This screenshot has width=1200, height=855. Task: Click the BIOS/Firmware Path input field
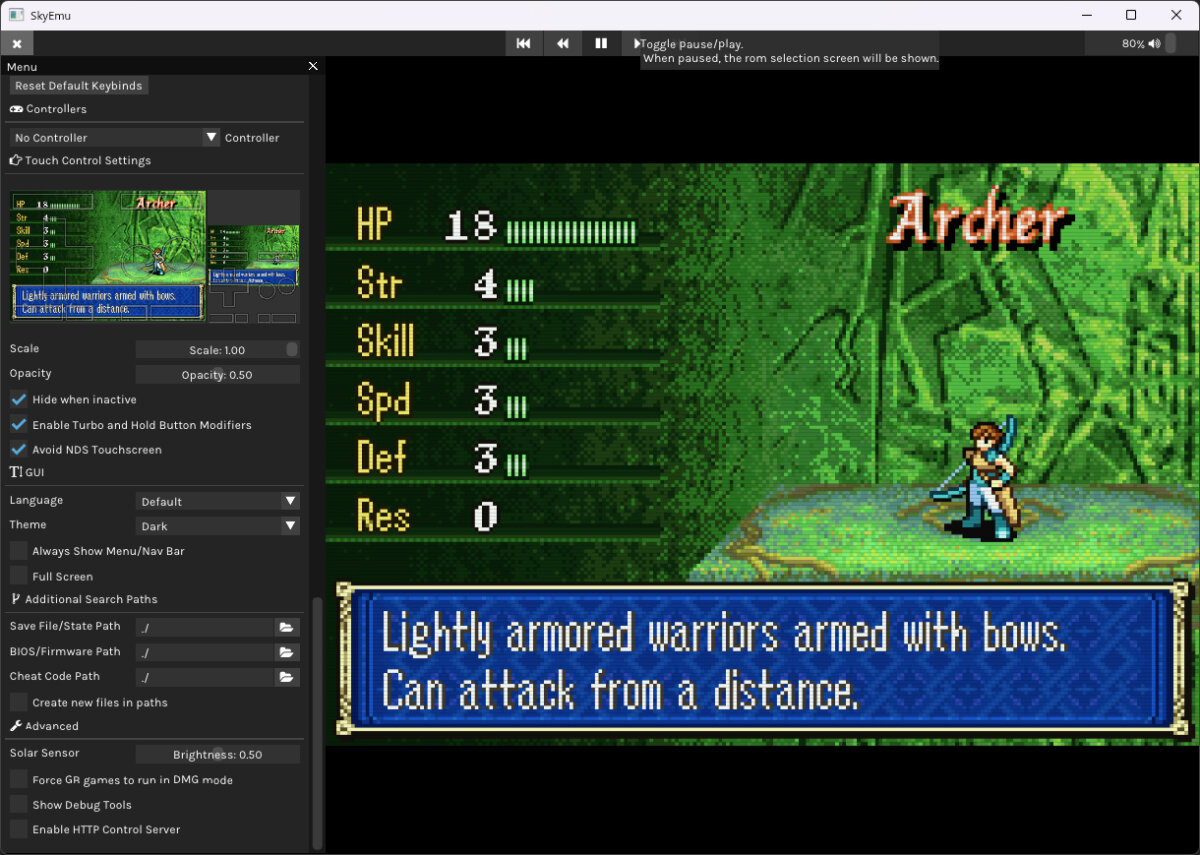coord(204,652)
